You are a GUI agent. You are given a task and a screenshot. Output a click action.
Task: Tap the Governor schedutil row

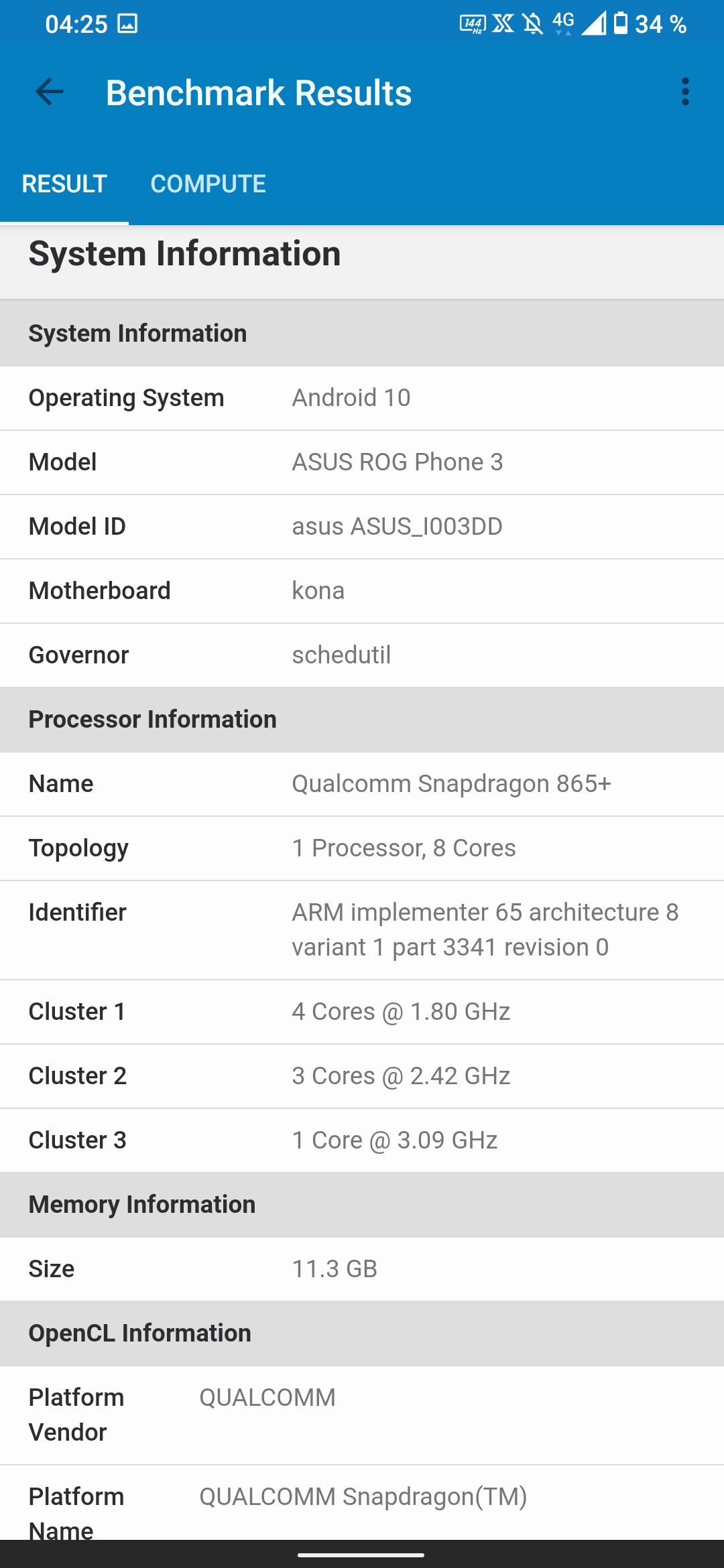pyautogui.click(x=362, y=655)
